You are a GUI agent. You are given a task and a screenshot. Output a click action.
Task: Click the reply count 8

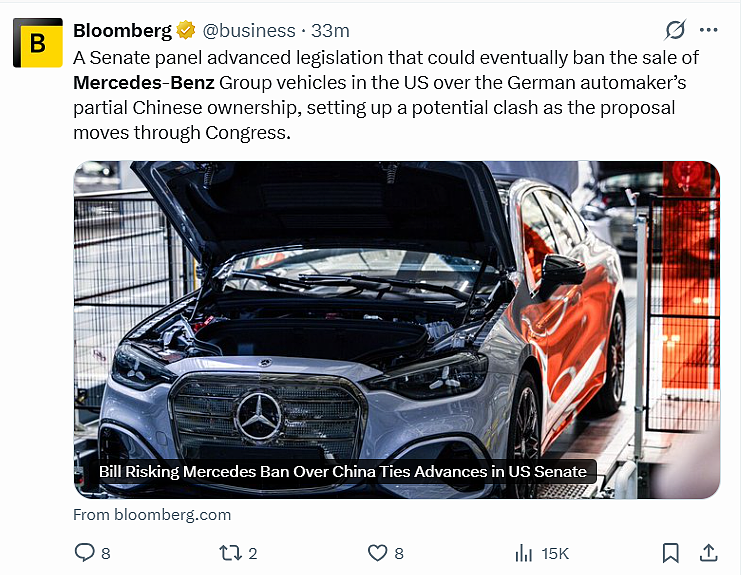[x=106, y=553]
